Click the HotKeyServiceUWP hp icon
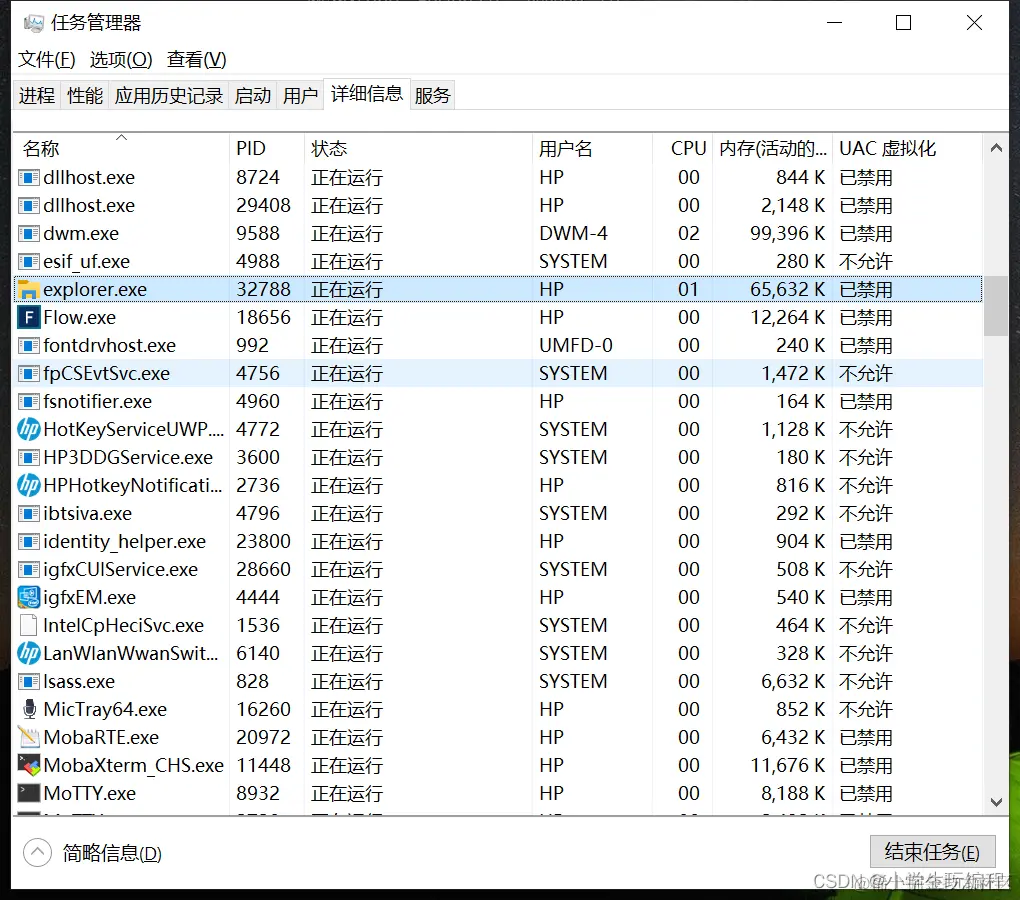Image resolution: width=1020 pixels, height=900 pixels. point(28,429)
